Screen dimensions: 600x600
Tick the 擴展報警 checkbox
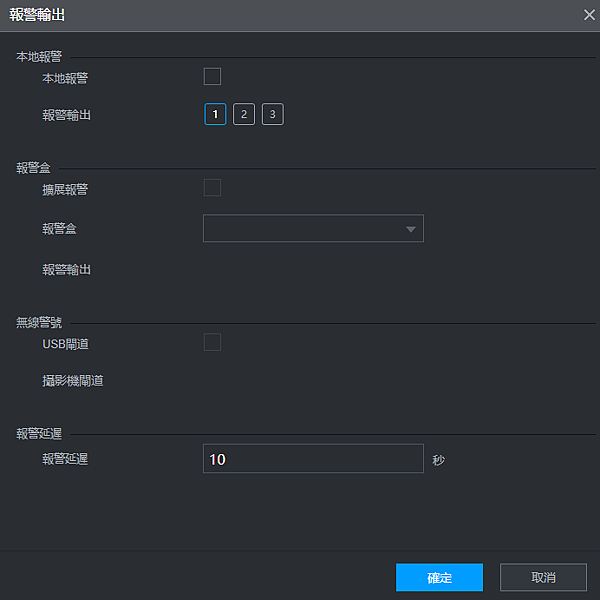point(212,188)
